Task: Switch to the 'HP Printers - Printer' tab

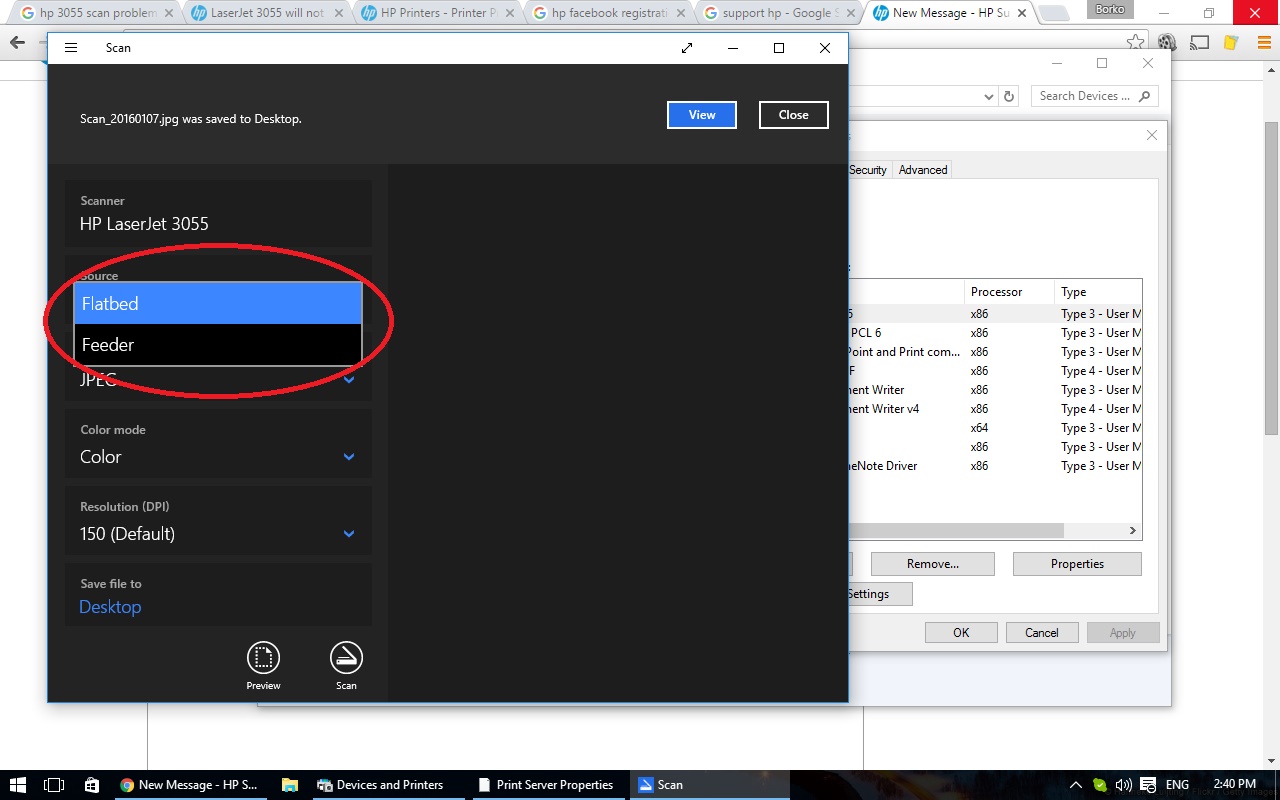Action: [438, 14]
